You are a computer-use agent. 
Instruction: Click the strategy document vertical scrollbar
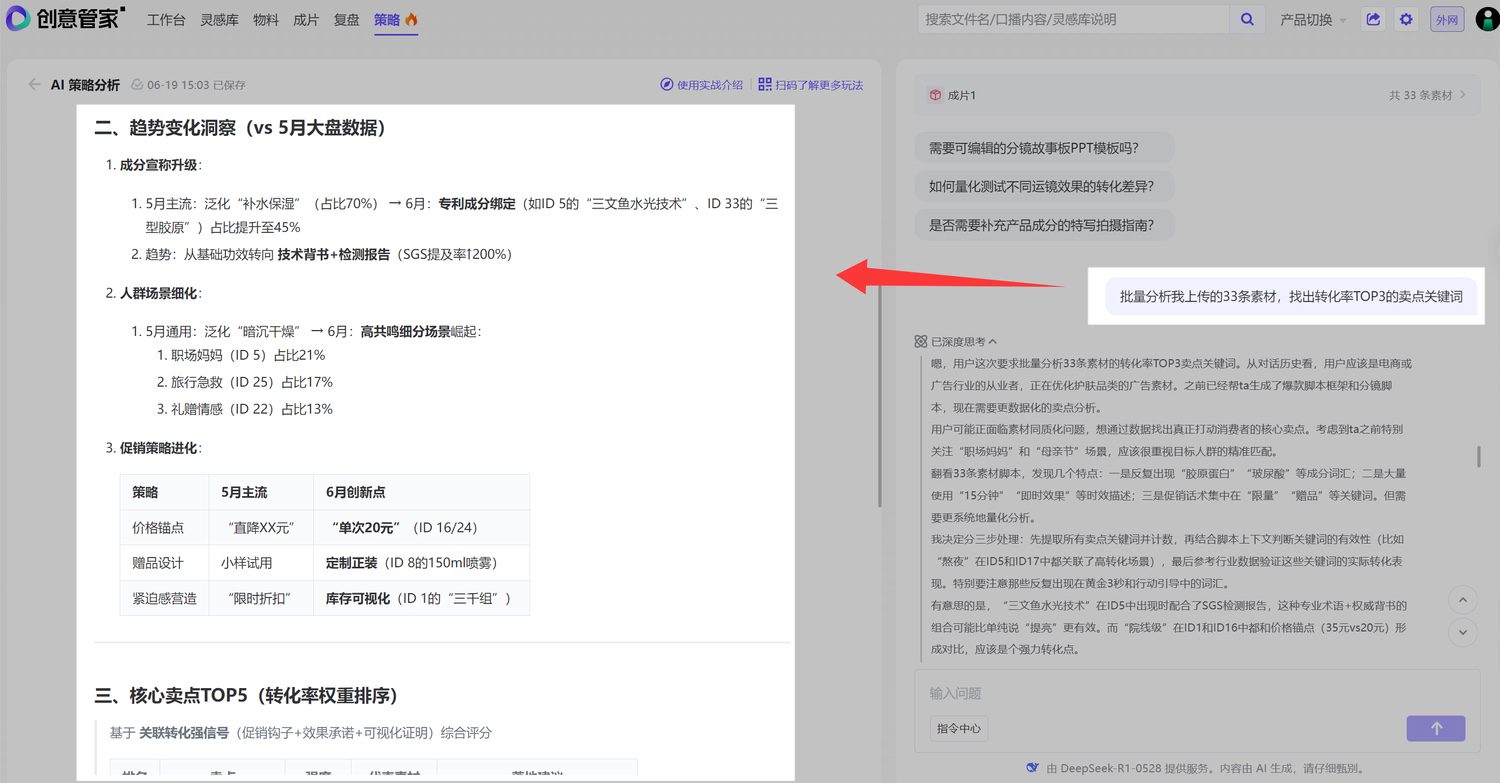879,396
